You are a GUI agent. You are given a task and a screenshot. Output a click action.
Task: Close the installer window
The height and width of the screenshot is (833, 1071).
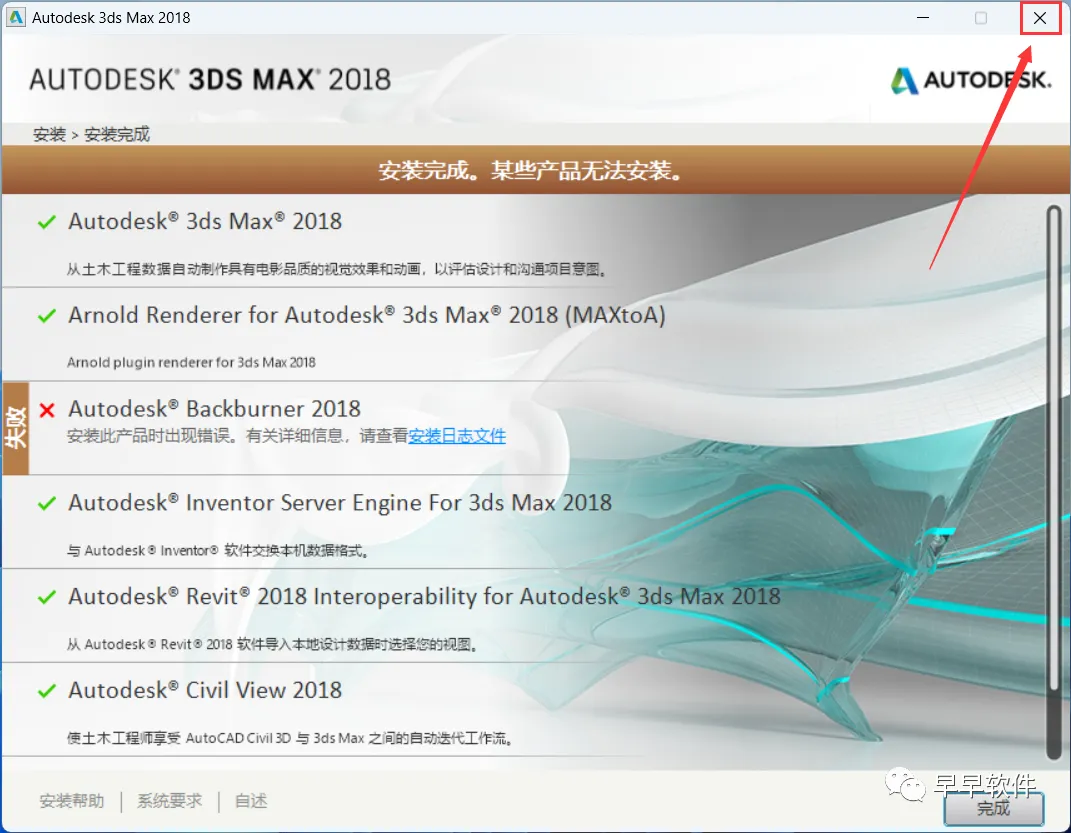1040,18
